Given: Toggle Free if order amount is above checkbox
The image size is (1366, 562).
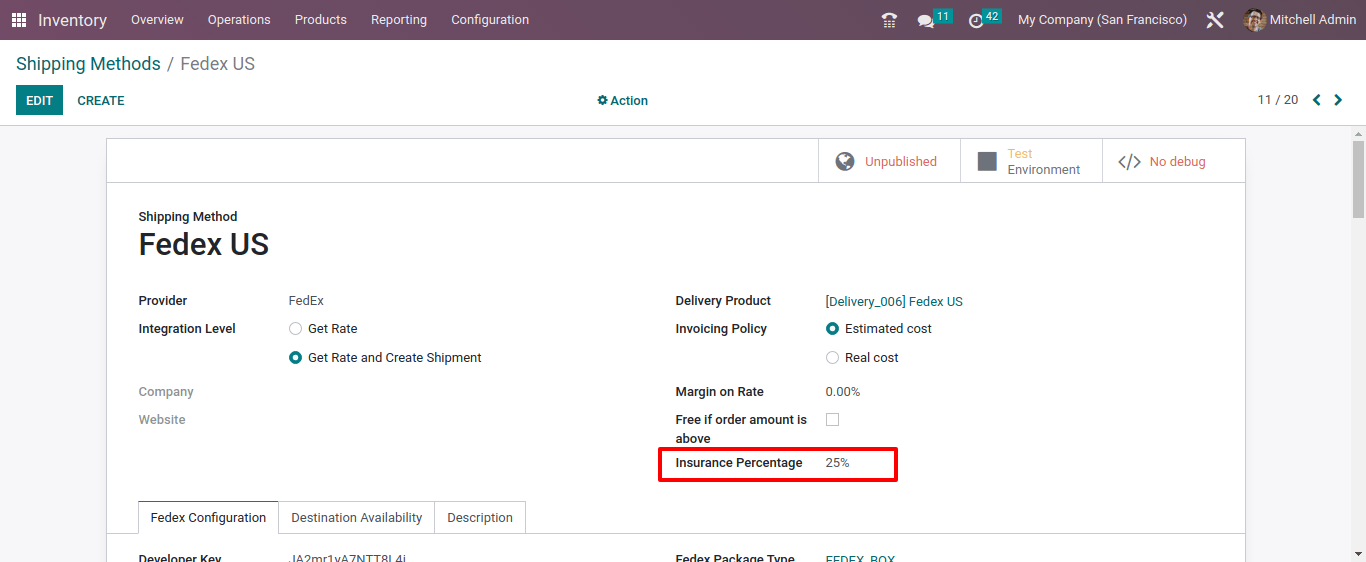Looking at the screenshot, I should point(832,420).
